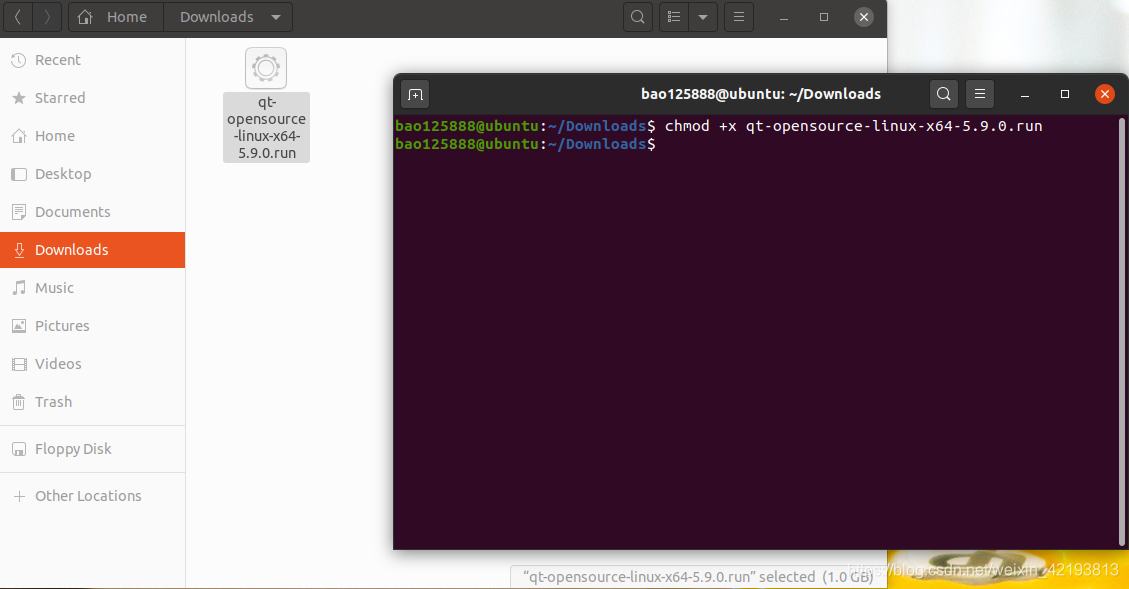Open search in the terminal window

coord(943,94)
